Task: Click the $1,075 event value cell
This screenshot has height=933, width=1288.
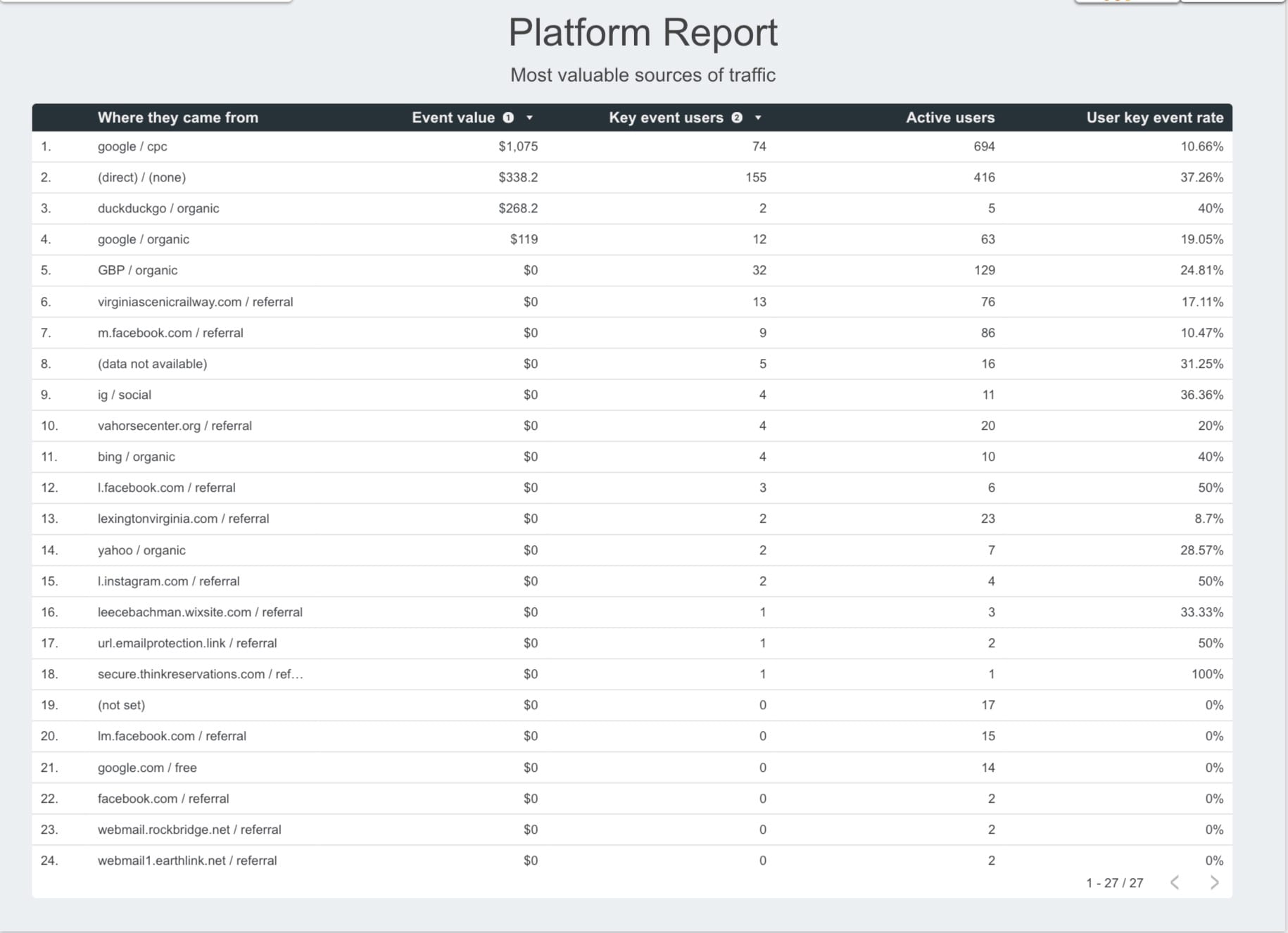Action: click(x=518, y=146)
